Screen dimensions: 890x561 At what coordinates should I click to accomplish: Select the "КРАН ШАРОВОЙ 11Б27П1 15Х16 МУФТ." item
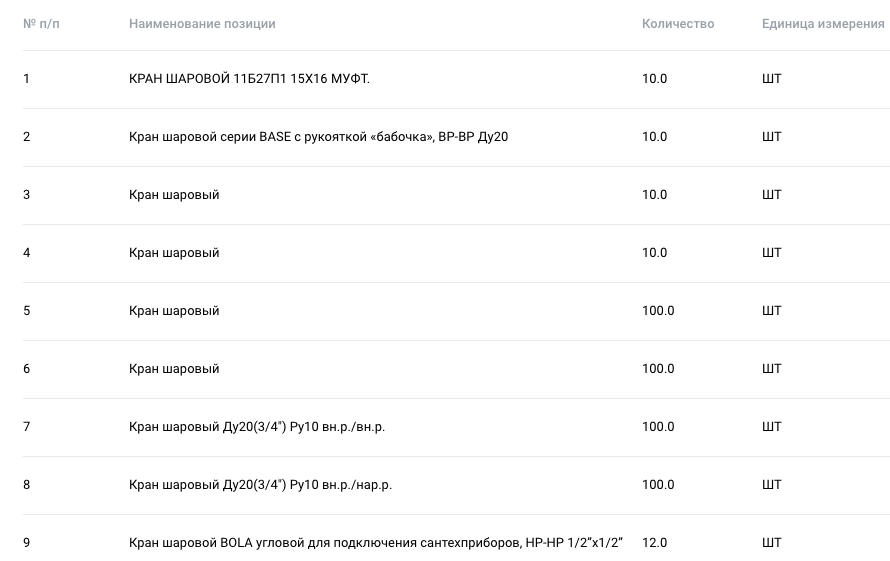pyautogui.click(x=249, y=79)
